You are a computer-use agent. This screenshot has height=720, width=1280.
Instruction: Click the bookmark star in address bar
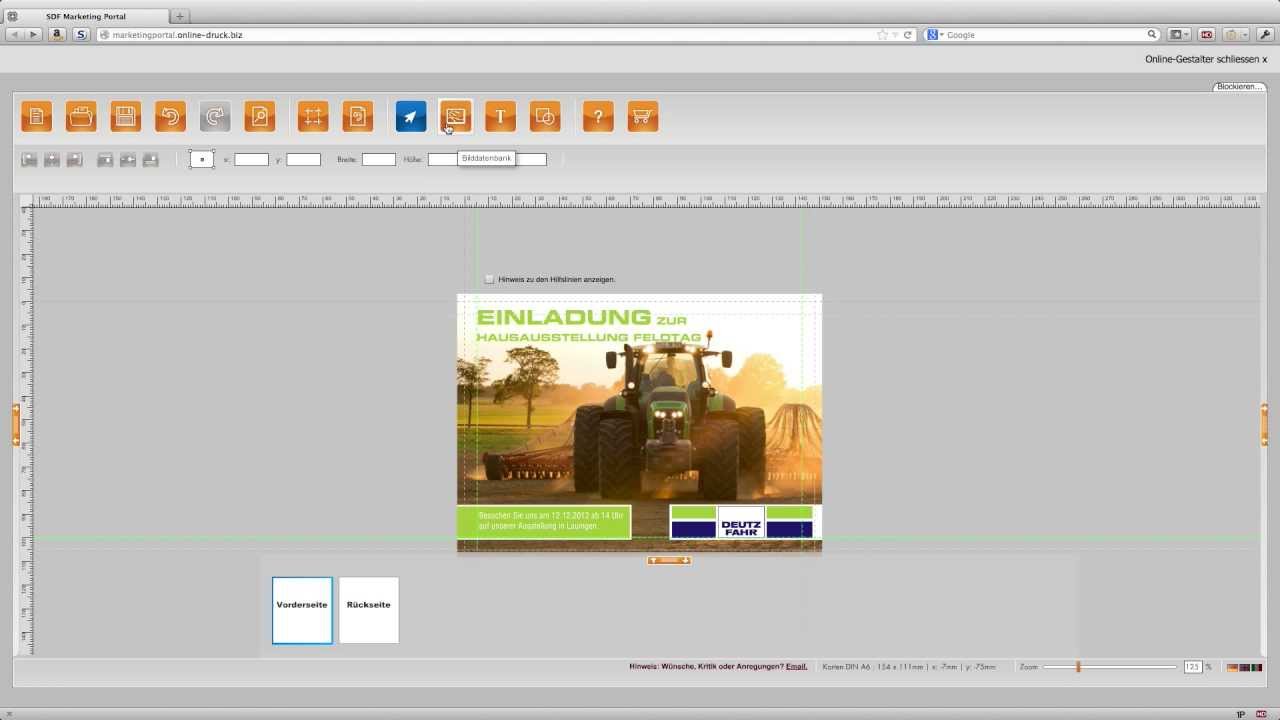point(882,34)
